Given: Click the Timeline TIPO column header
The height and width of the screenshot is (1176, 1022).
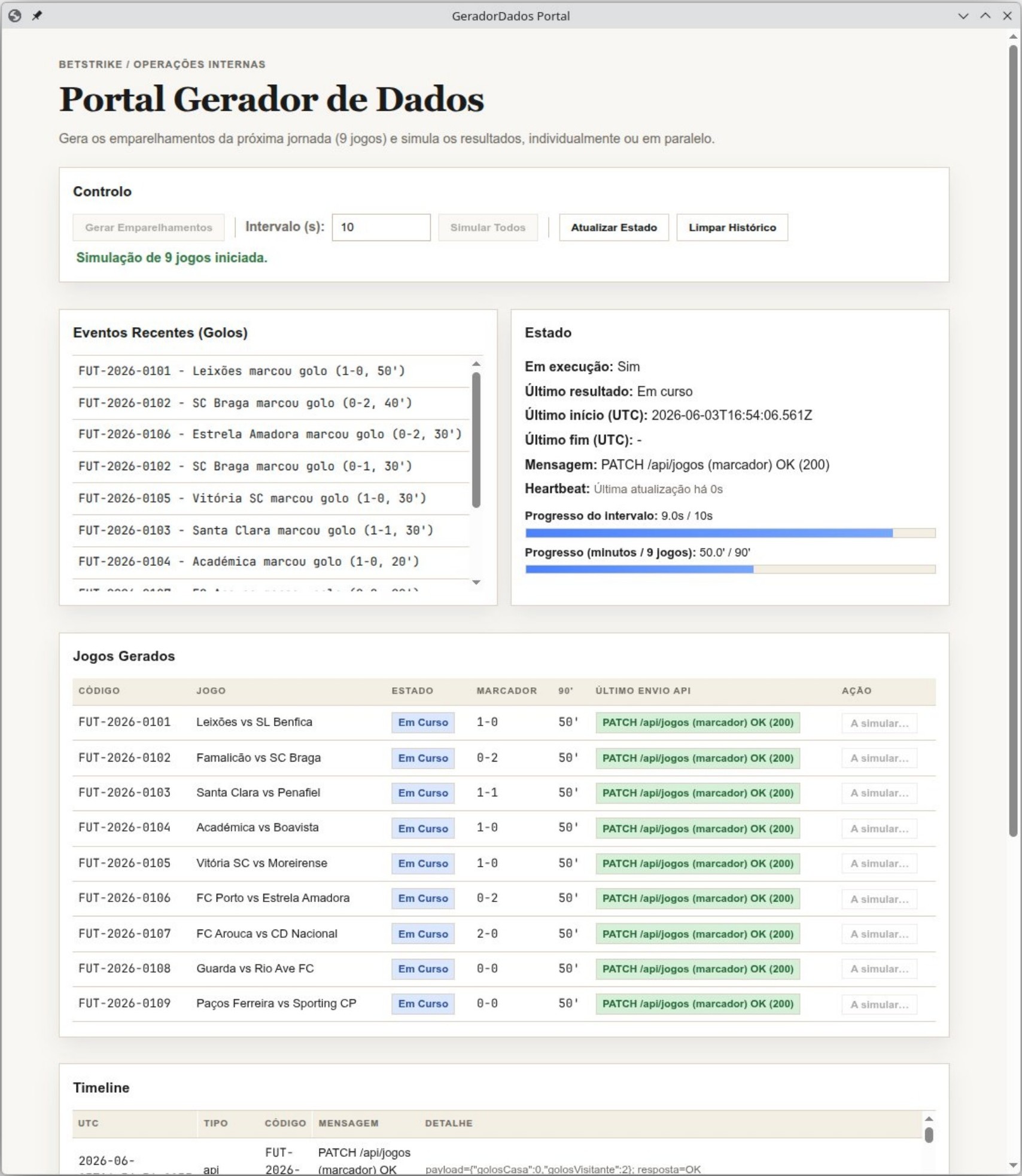Looking at the screenshot, I should [215, 1123].
